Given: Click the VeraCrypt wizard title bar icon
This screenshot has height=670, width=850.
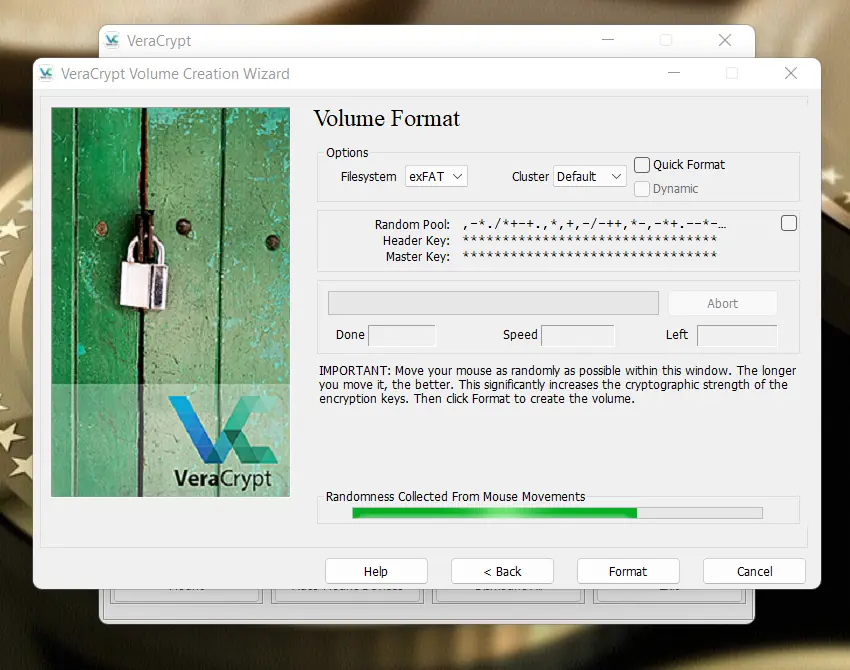Looking at the screenshot, I should tap(47, 73).
